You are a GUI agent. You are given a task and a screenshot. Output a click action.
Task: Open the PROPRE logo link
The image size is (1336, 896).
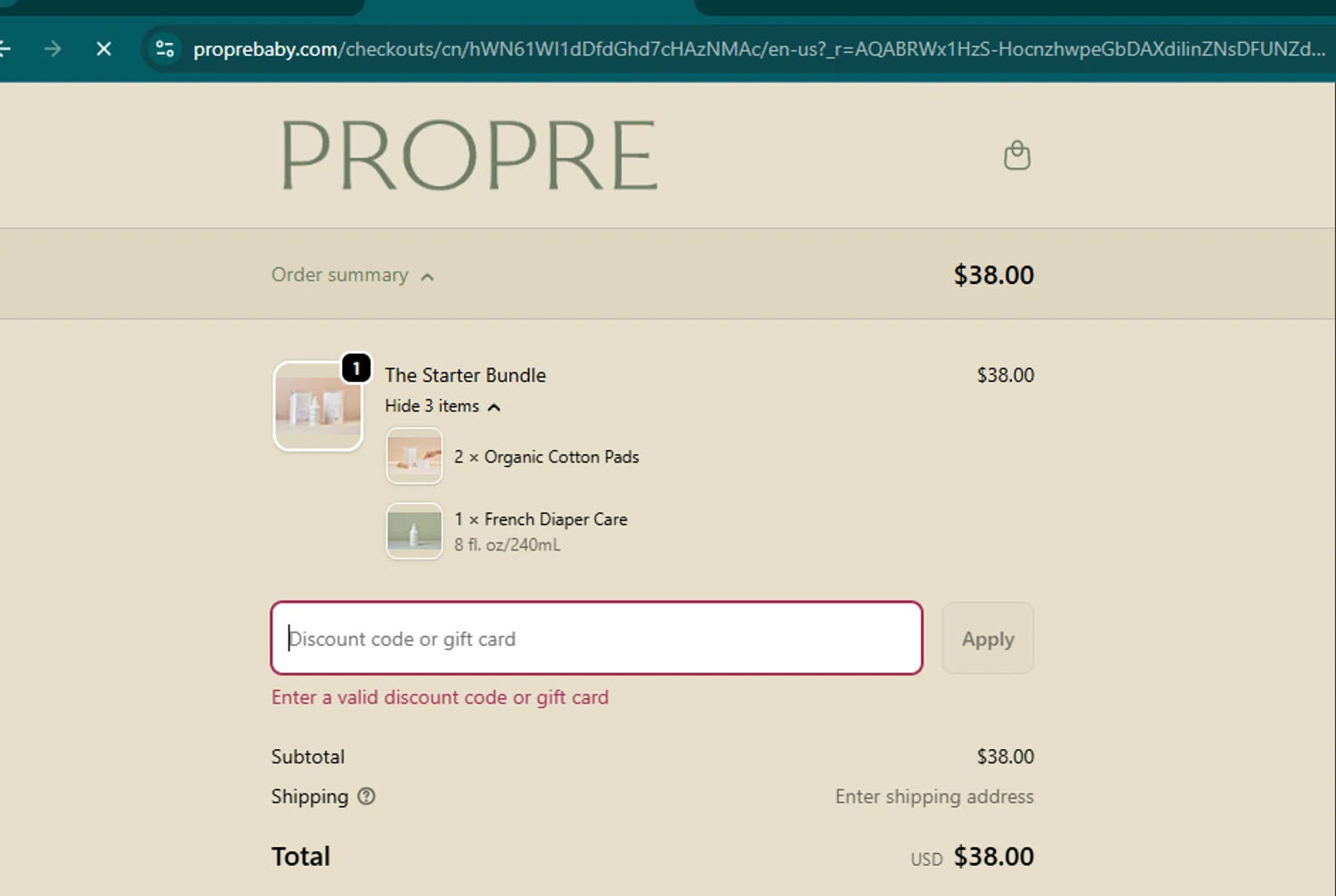pos(469,156)
